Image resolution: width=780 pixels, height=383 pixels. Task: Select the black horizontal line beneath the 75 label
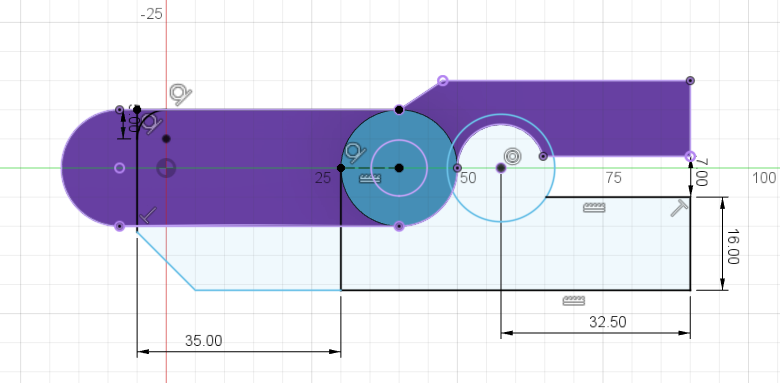tap(618, 197)
